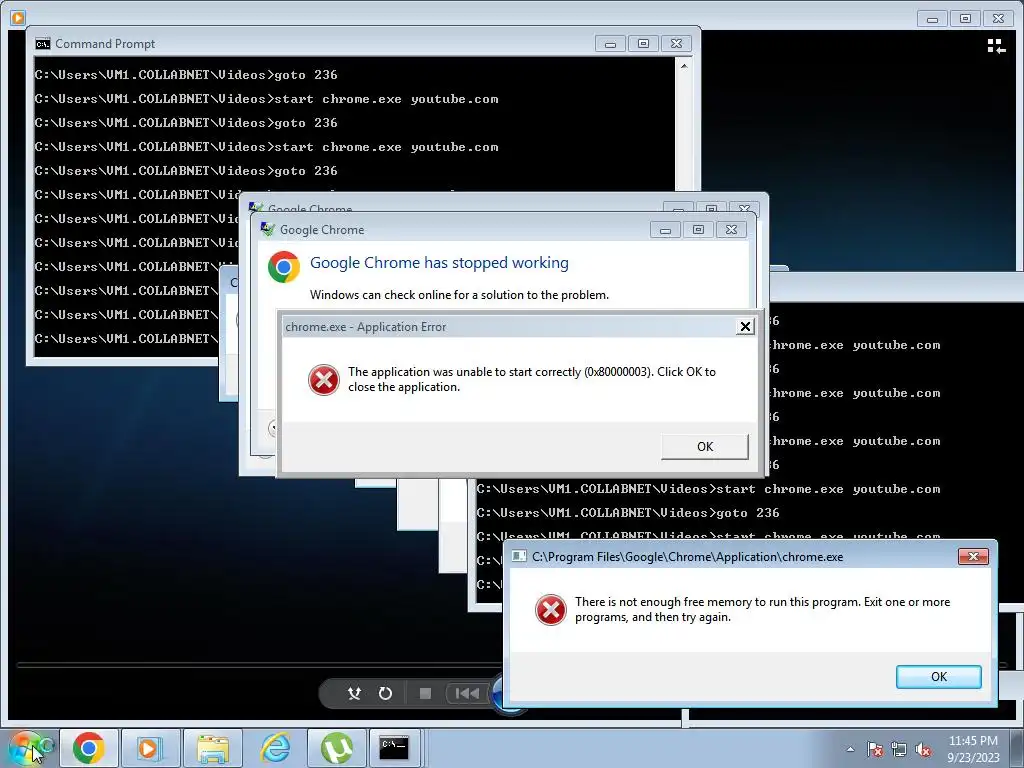Click the Windows Media Player title bar icon
This screenshot has width=1024, height=768.
[18, 18]
